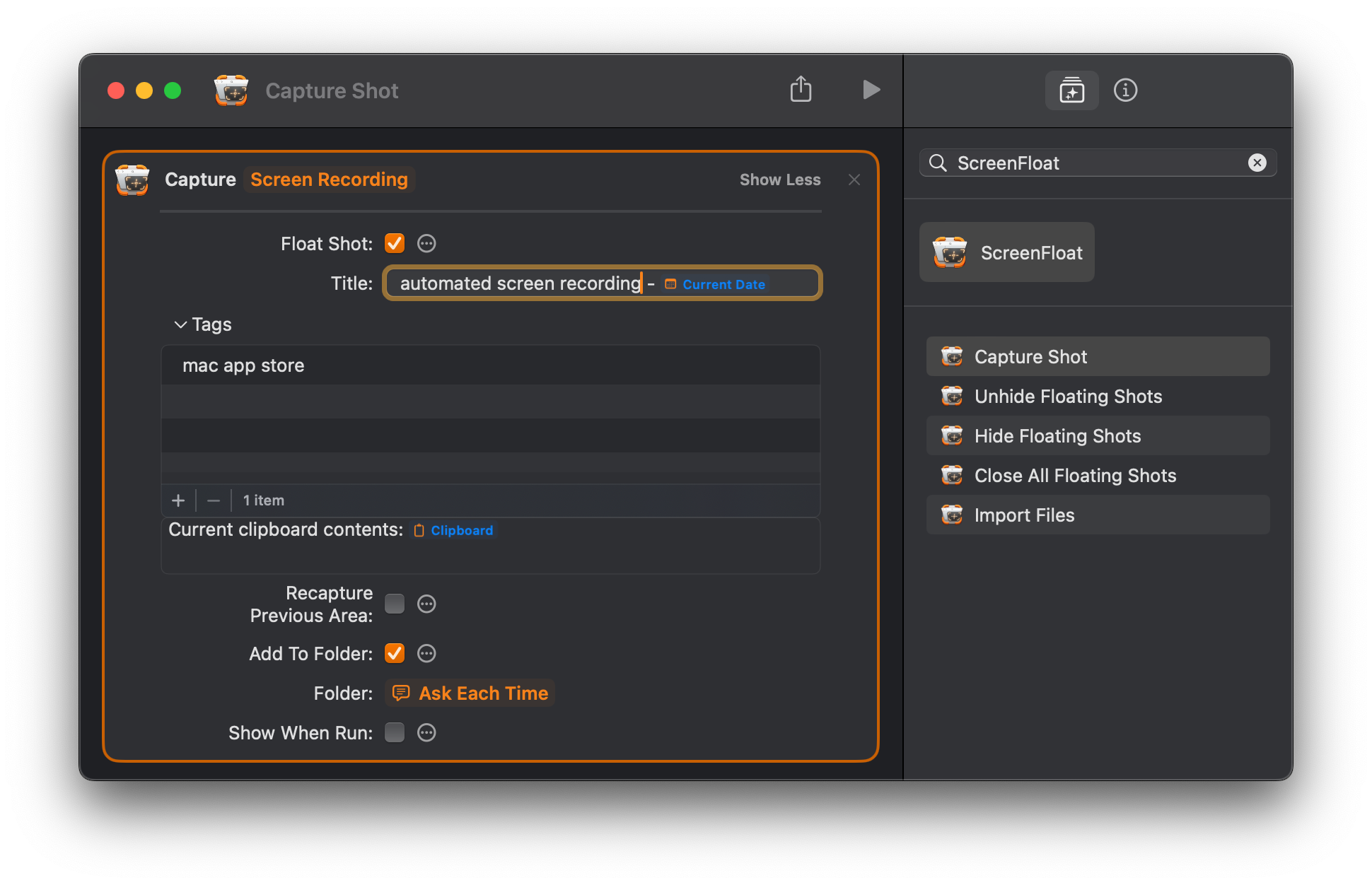This screenshot has height=885, width=1372.
Task: Click Show Less in the Capture action
Action: click(x=779, y=180)
